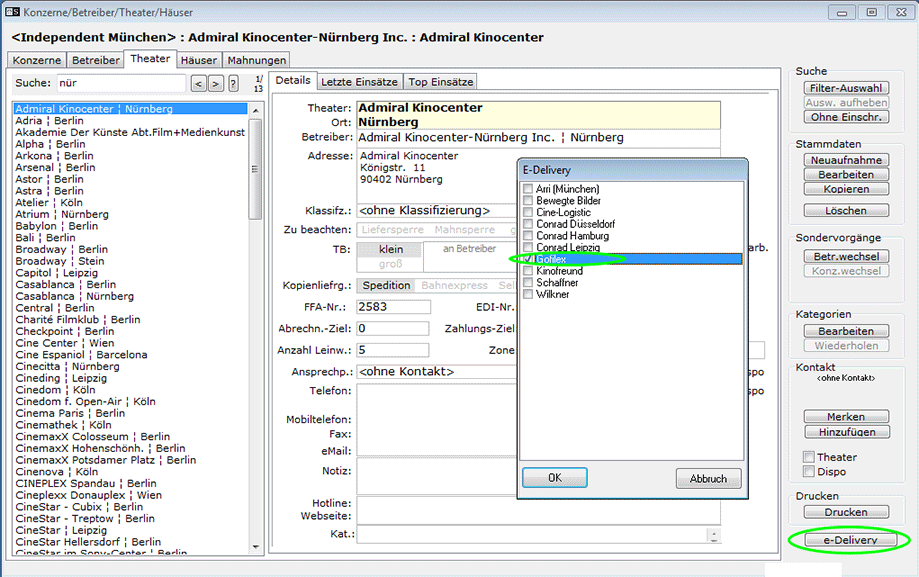Viewport: 919px width, 577px height.
Task: Select Atrium ¦ Nürnberg in the theater list
Action: tap(62, 214)
